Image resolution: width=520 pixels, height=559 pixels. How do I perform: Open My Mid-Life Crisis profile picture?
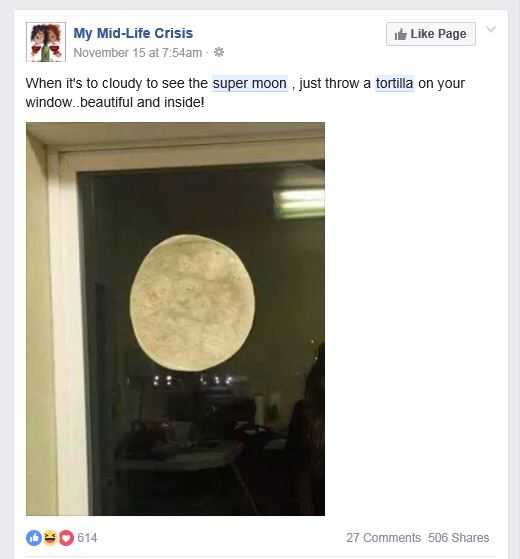(x=46, y=42)
